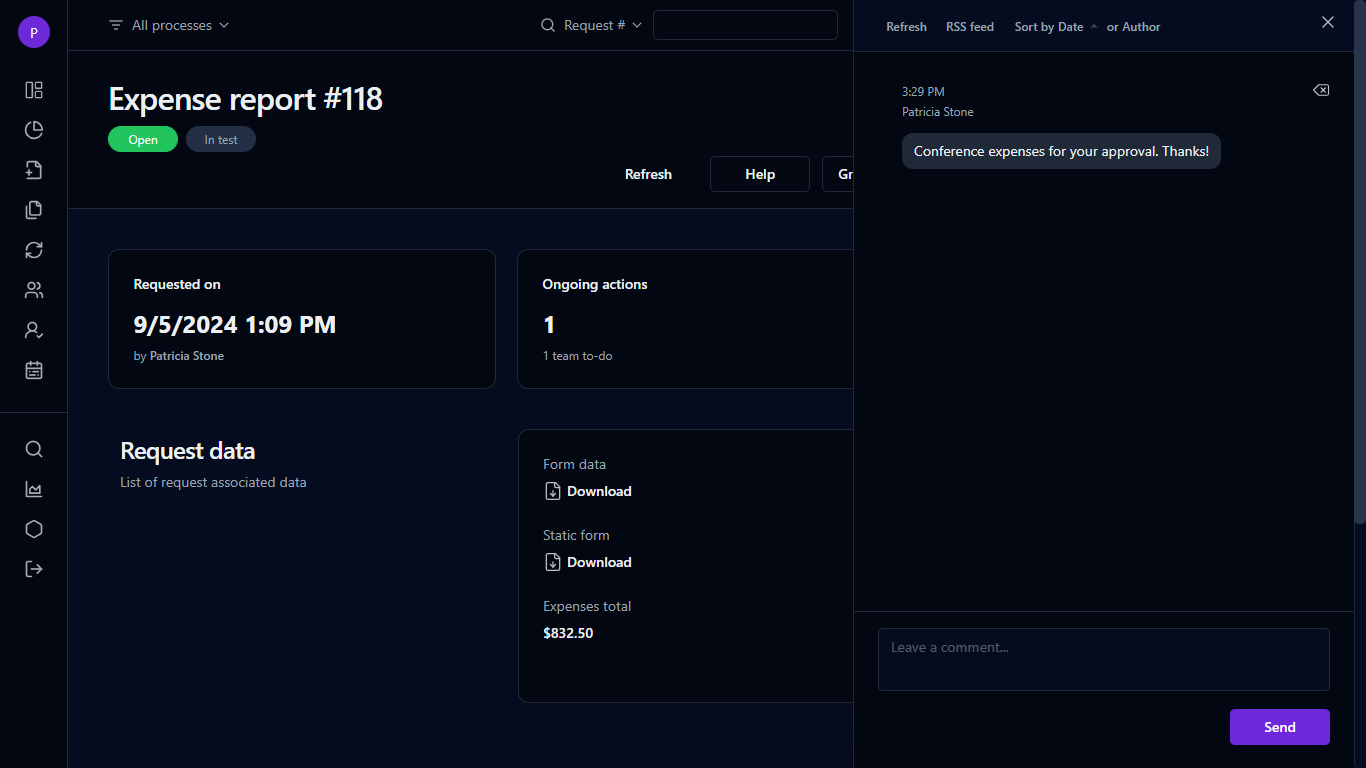This screenshot has width=1366, height=768.
Task: Click the pie chart icon in sidebar
Action: tap(34, 130)
